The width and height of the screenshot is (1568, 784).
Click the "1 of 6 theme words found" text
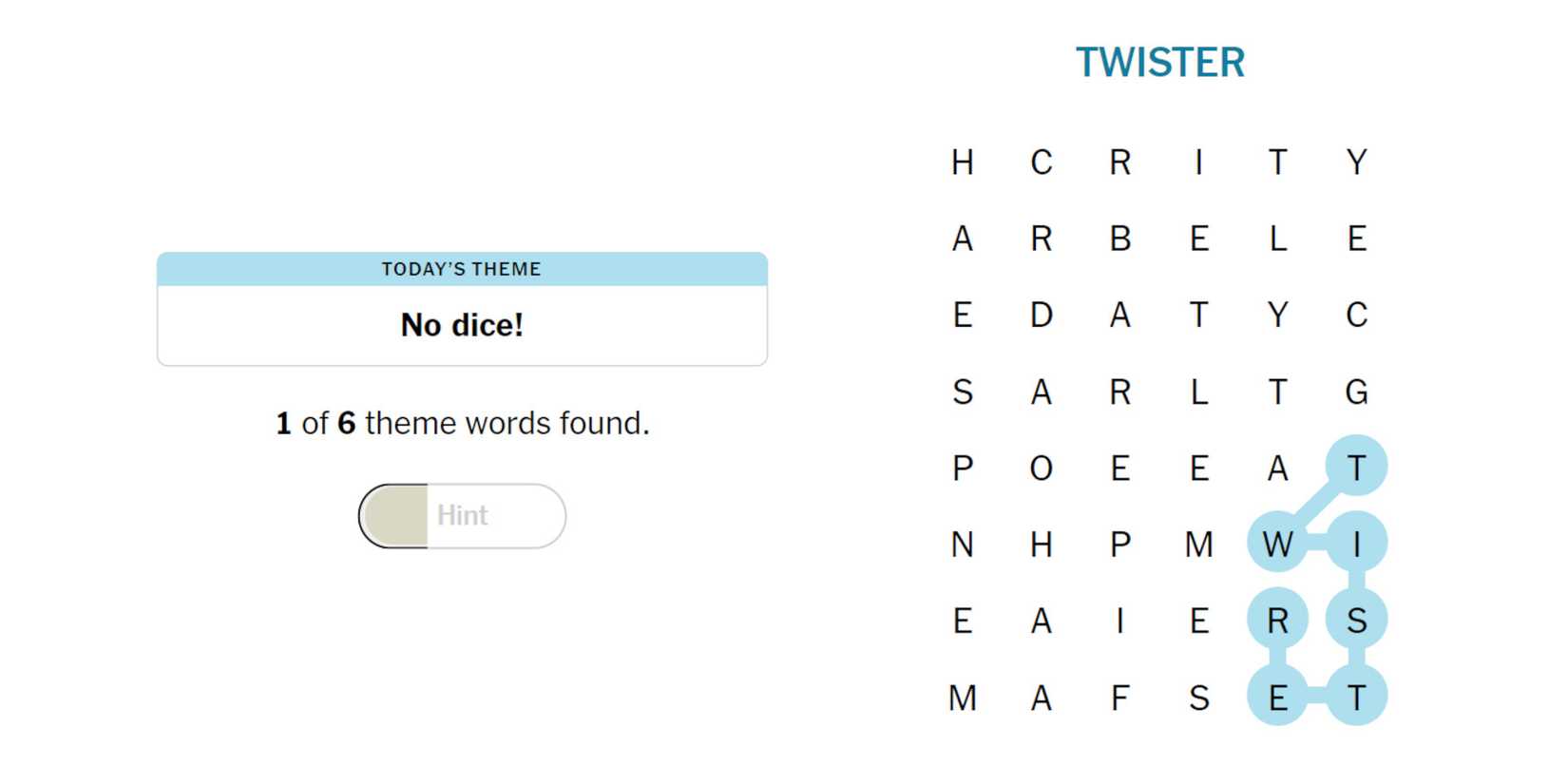pyautogui.click(x=462, y=423)
